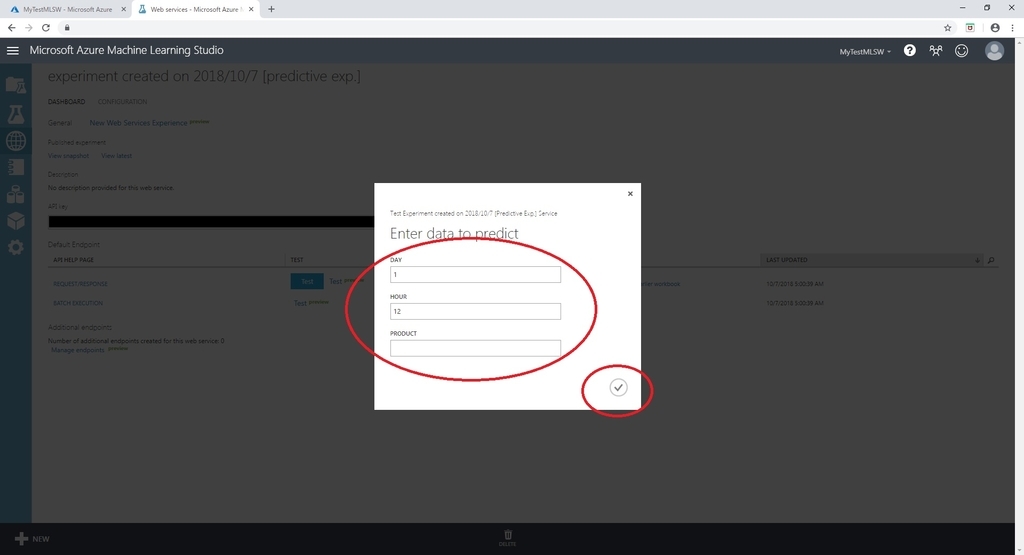Image resolution: width=1024 pixels, height=555 pixels.
Task: Click the browser extension icon beside the star
Action: click(970, 27)
